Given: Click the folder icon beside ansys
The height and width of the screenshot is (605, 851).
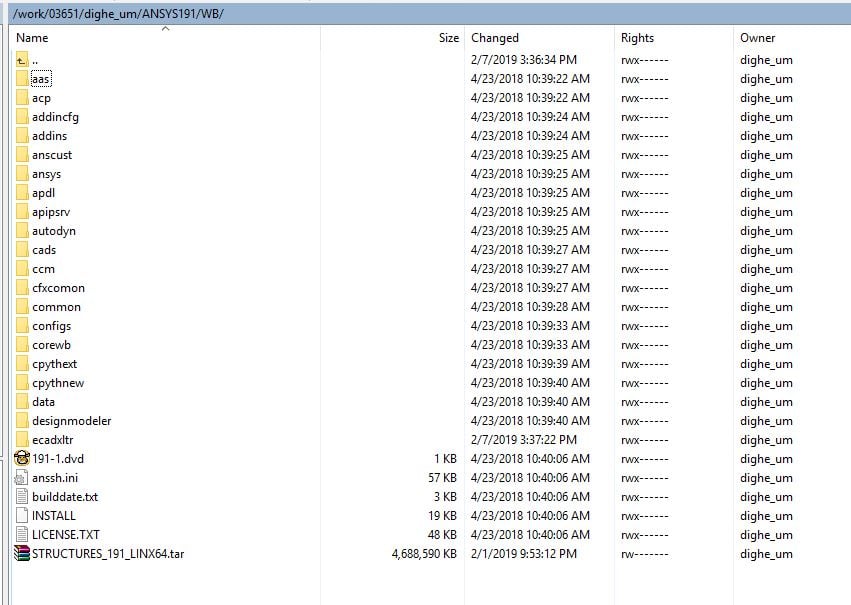Looking at the screenshot, I should [x=22, y=174].
